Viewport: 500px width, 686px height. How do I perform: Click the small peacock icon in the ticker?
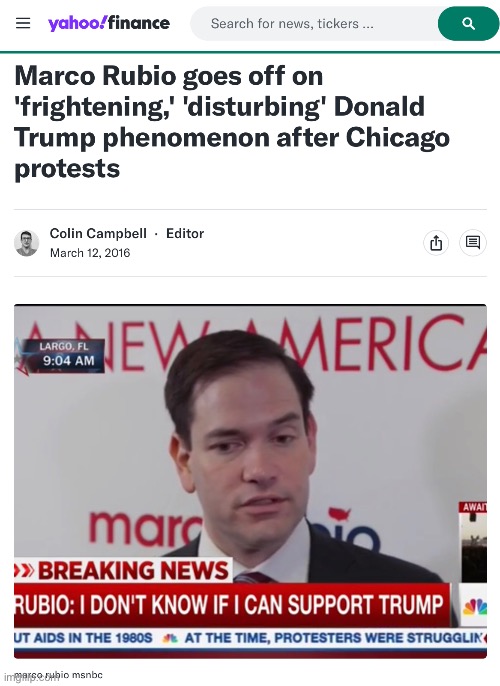[170, 638]
